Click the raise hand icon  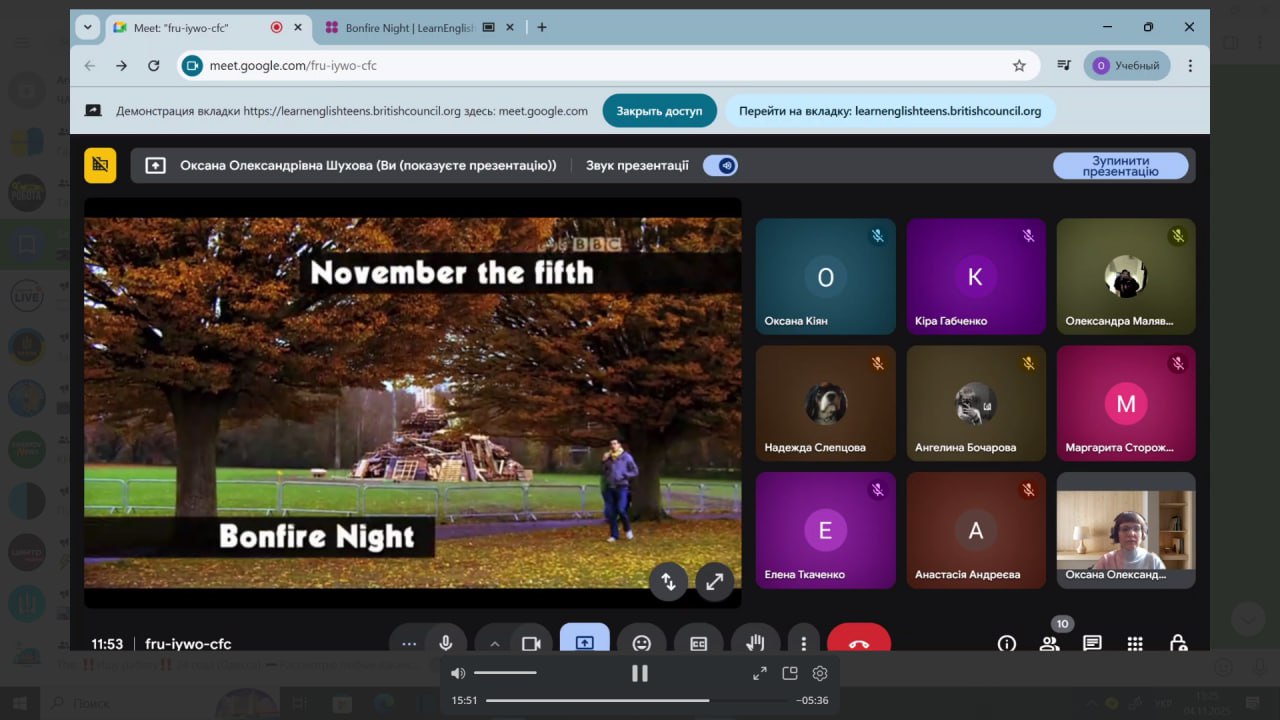(755, 643)
